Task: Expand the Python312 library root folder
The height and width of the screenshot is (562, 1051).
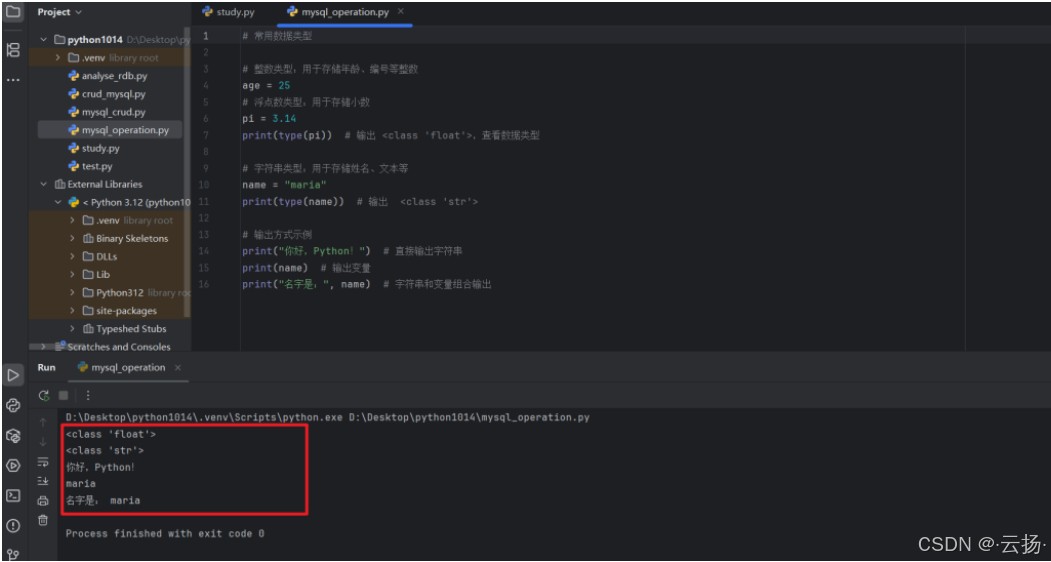Action: 72,292
